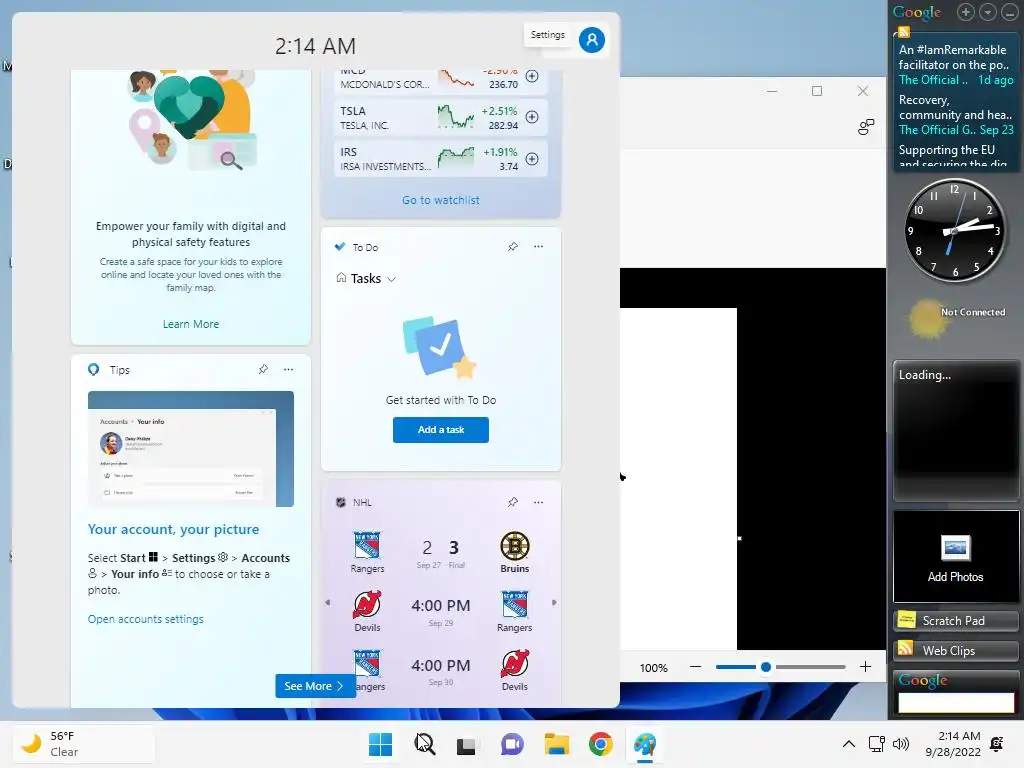
Task: Add IRS stock to watchlist
Action: (x=532, y=159)
